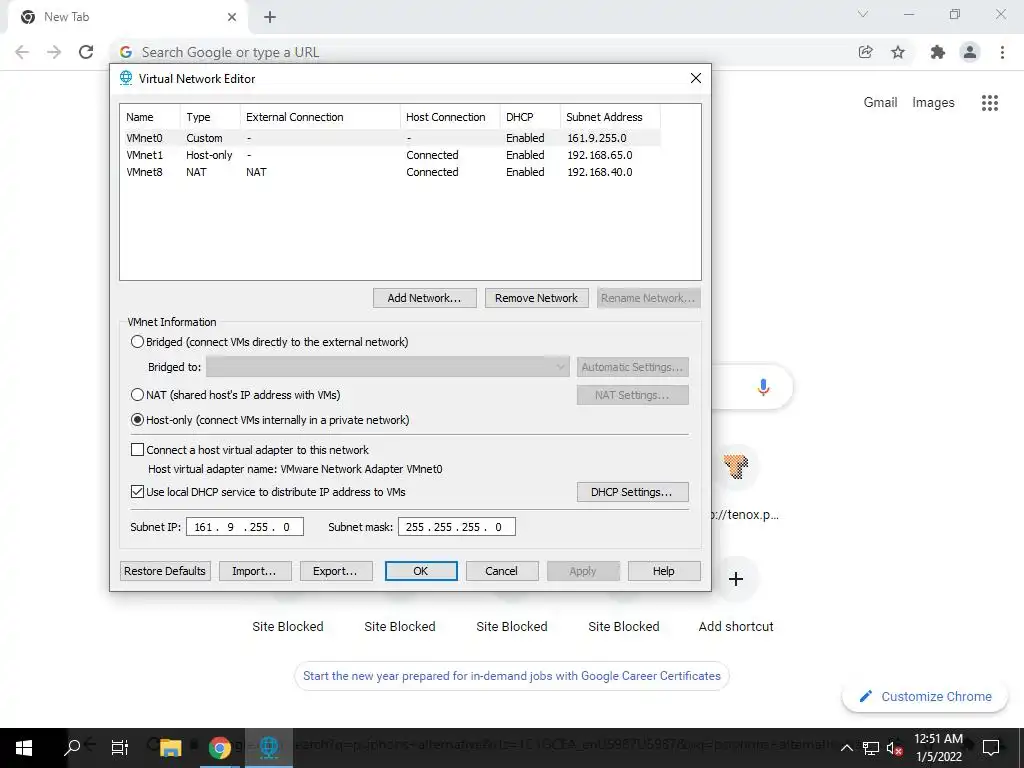Go forward in Chrome

pos(54,52)
